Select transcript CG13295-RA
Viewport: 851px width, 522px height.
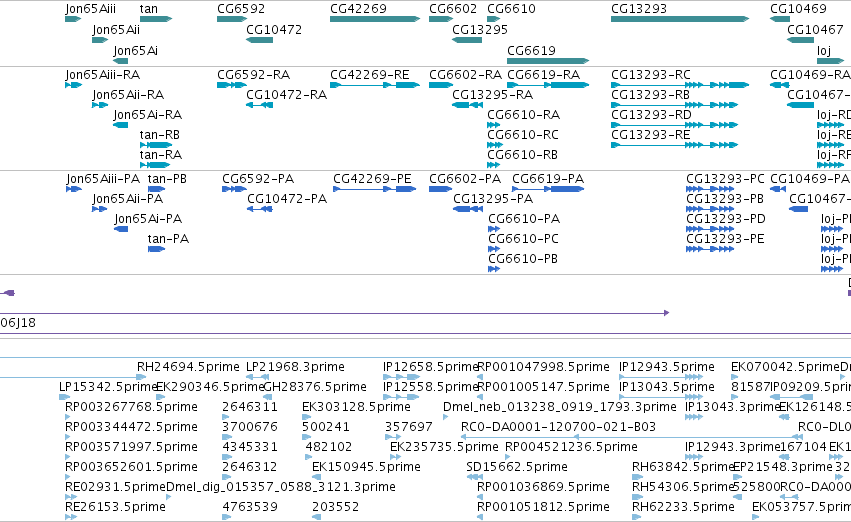coord(492,94)
